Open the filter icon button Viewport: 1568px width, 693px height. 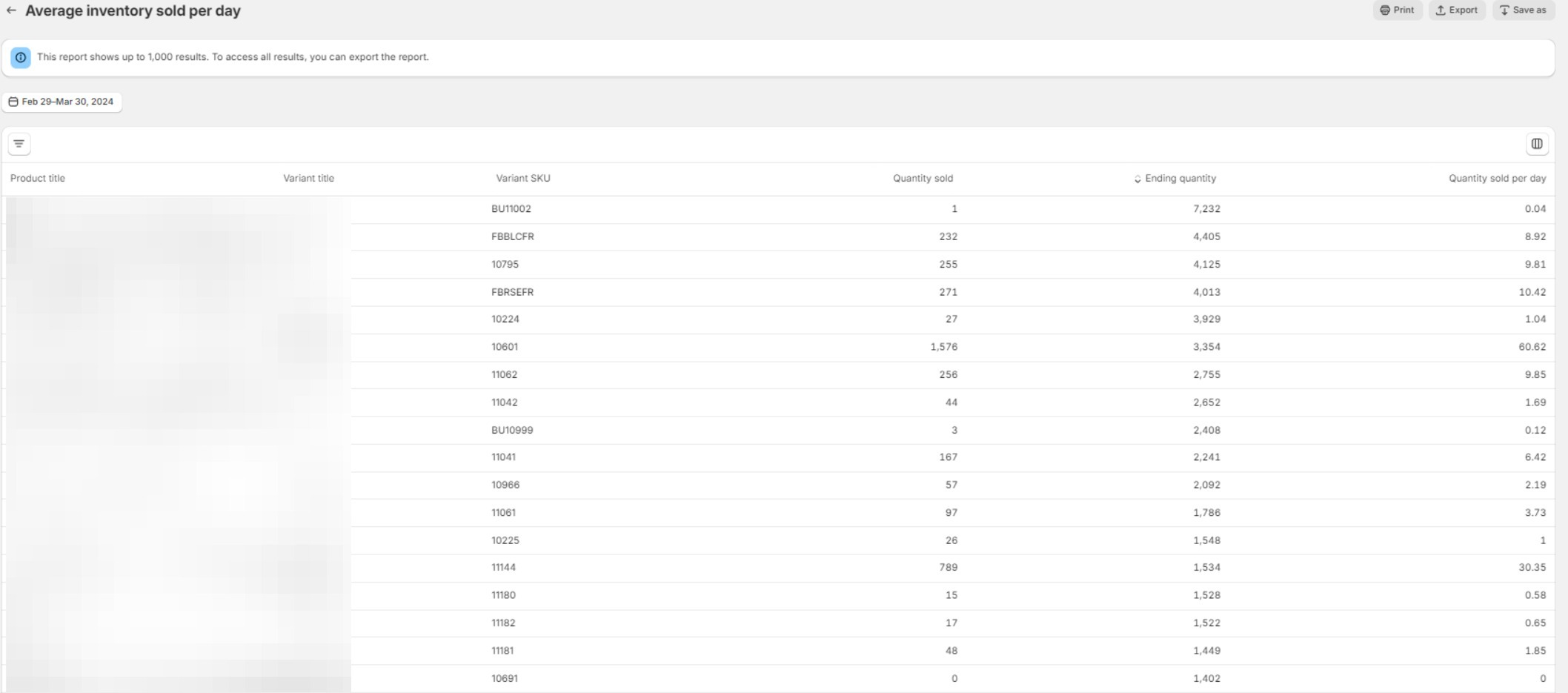point(19,144)
